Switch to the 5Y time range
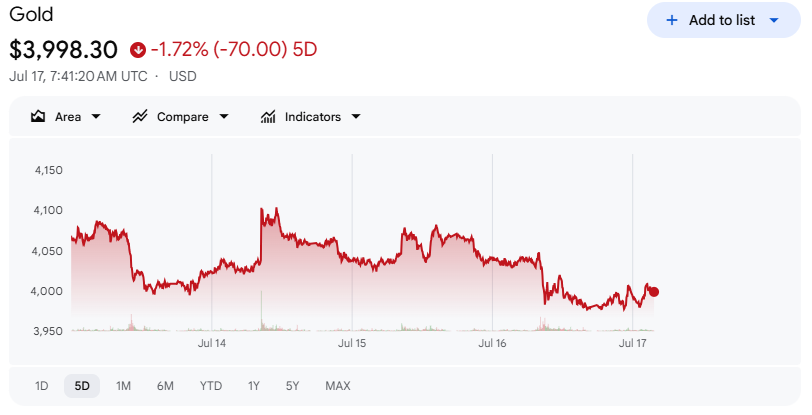Viewport: 812px width, 415px height. pyautogui.click(x=293, y=386)
